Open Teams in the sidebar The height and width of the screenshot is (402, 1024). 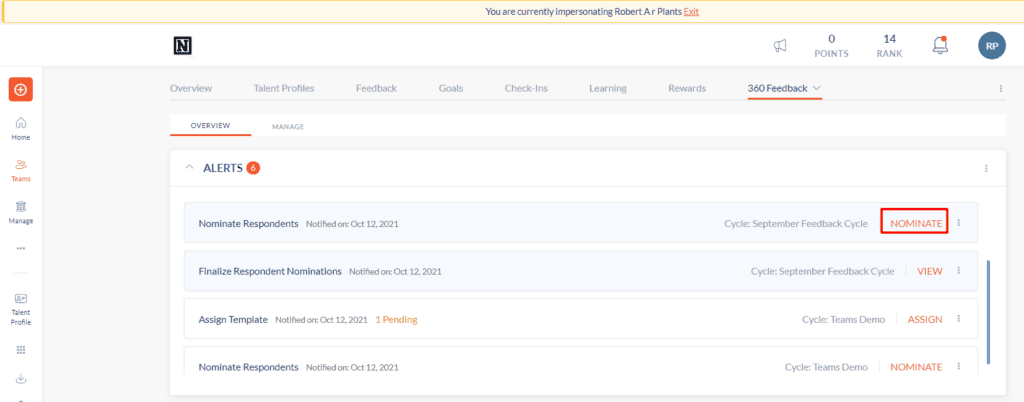tap(21, 170)
